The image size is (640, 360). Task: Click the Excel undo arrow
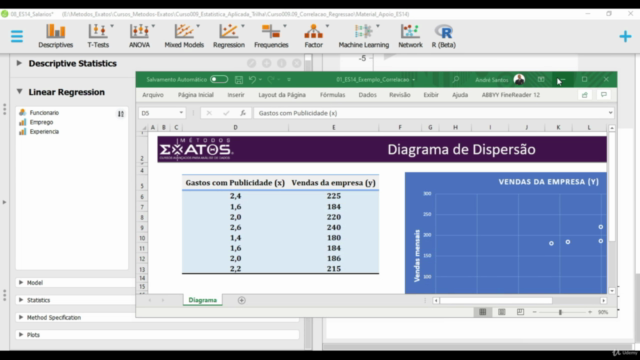tap(252, 80)
